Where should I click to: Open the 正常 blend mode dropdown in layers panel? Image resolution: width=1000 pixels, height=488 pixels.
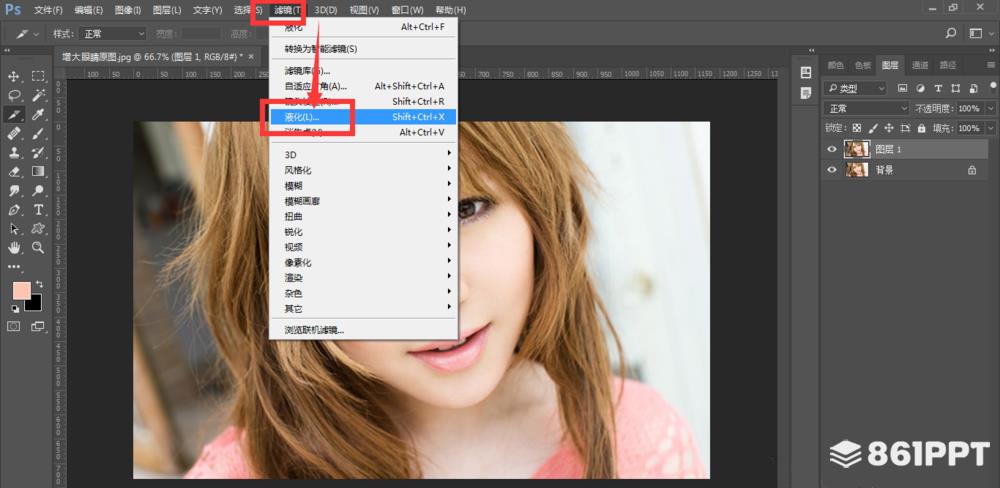click(x=866, y=108)
